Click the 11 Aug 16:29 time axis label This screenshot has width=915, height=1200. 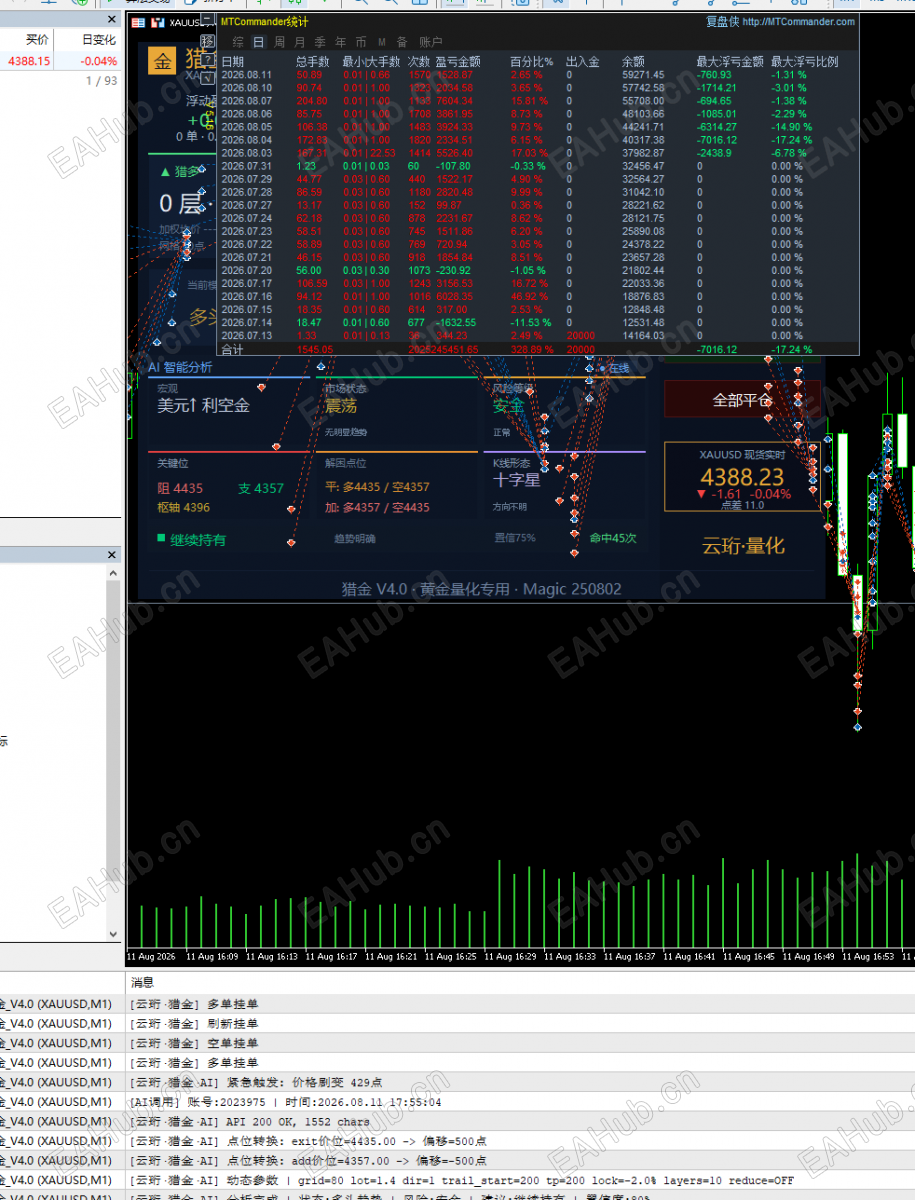click(509, 957)
